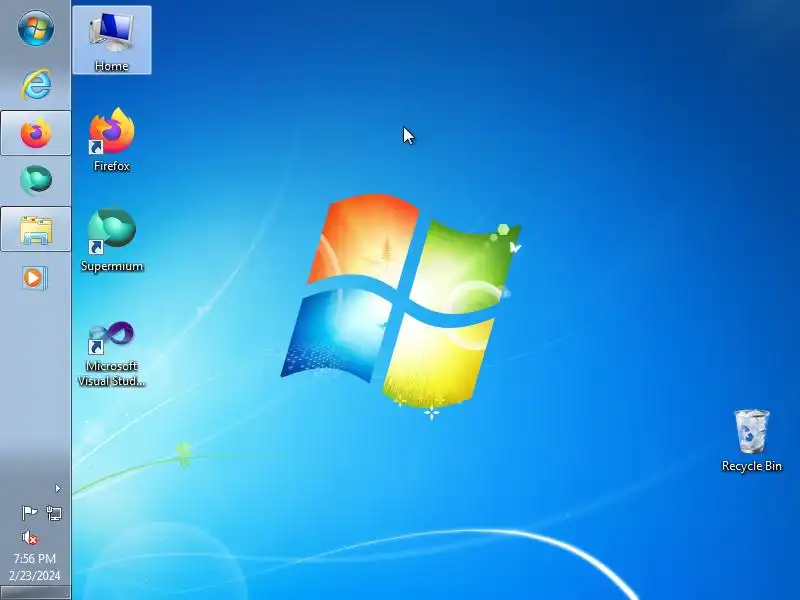Select the Firefox desktop shortcut
Viewport: 800px width, 600px height.
112,140
